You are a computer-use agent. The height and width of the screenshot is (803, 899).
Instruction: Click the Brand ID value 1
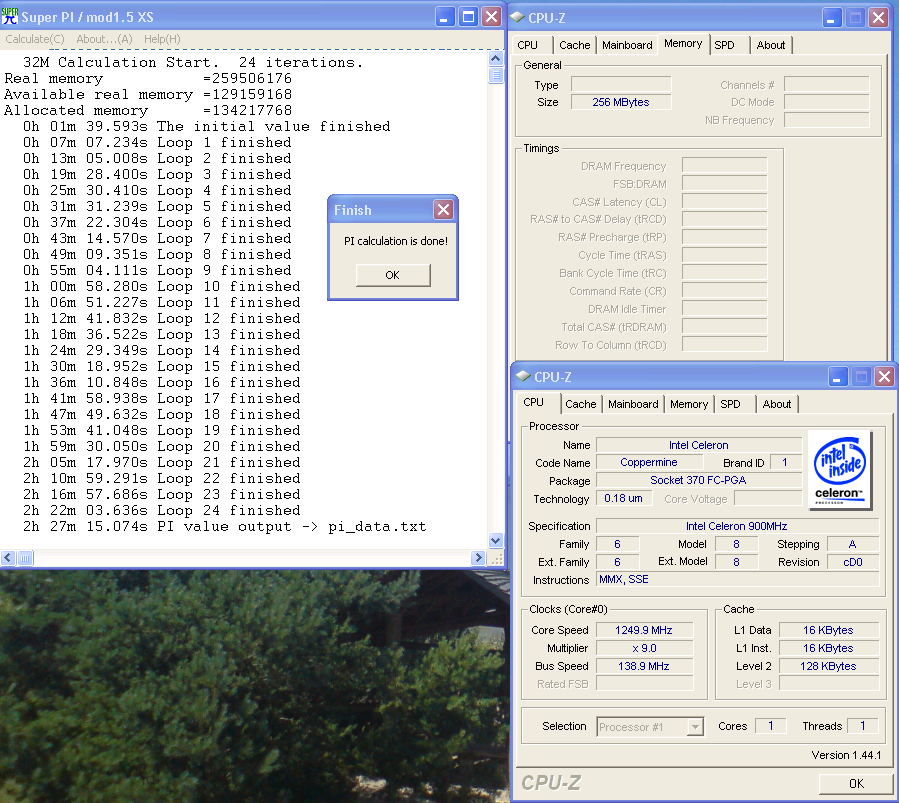[x=785, y=462]
